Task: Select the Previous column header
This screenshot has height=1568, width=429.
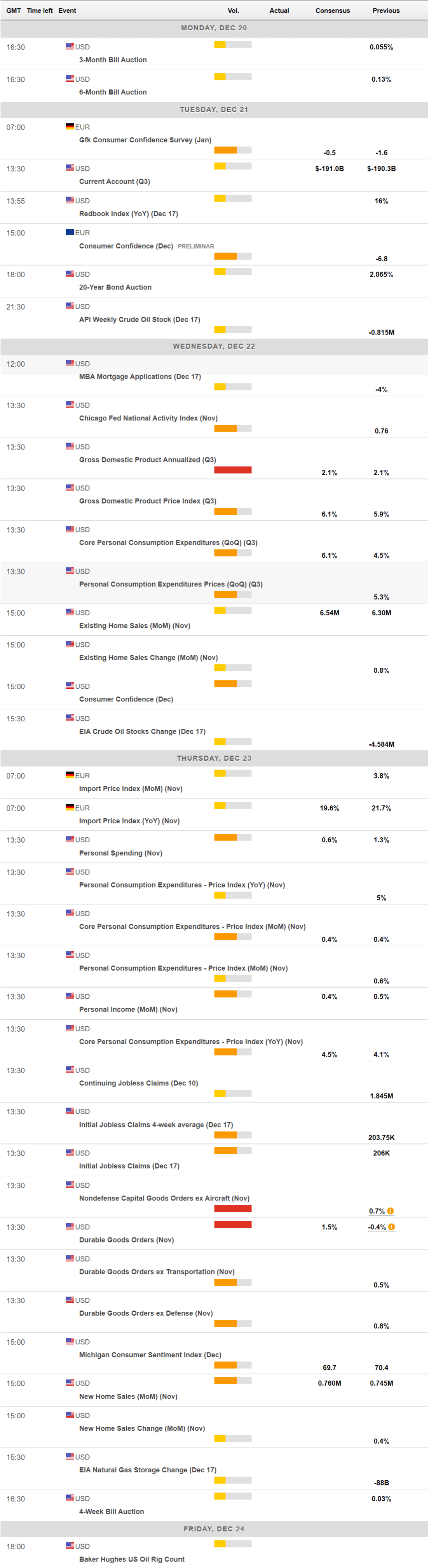Action: (386, 10)
